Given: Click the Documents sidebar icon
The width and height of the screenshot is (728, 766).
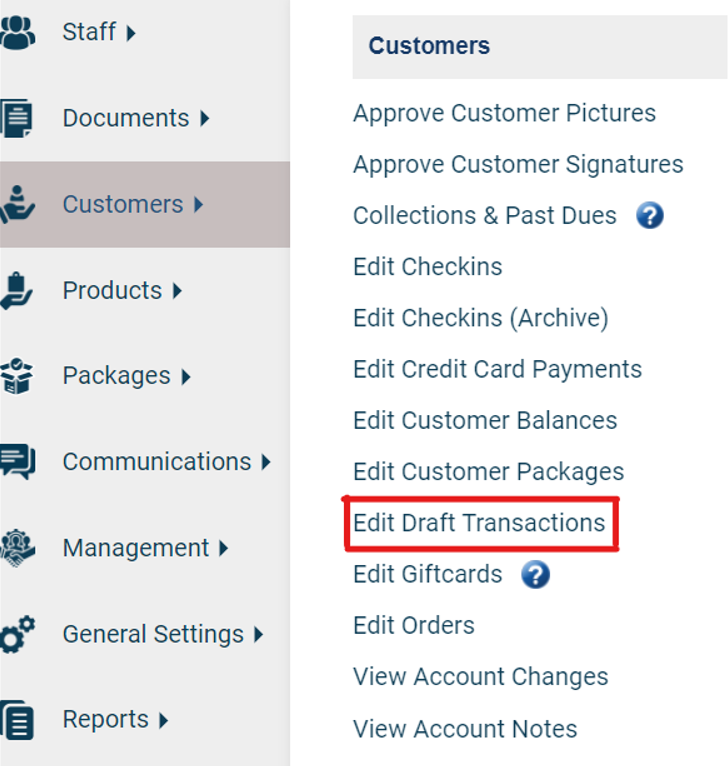Looking at the screenshot, I should (x=17, y=118).
